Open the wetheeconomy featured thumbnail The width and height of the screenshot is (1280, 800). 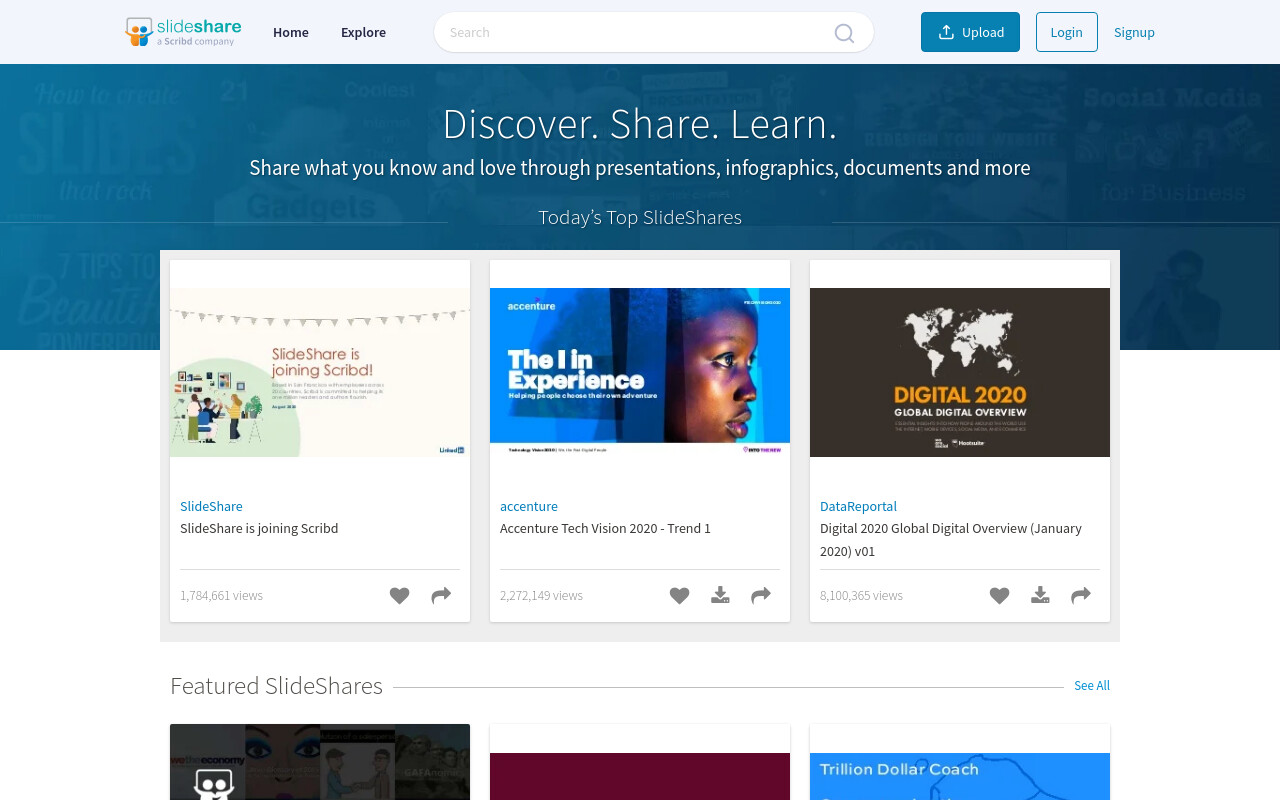point(320,762)
